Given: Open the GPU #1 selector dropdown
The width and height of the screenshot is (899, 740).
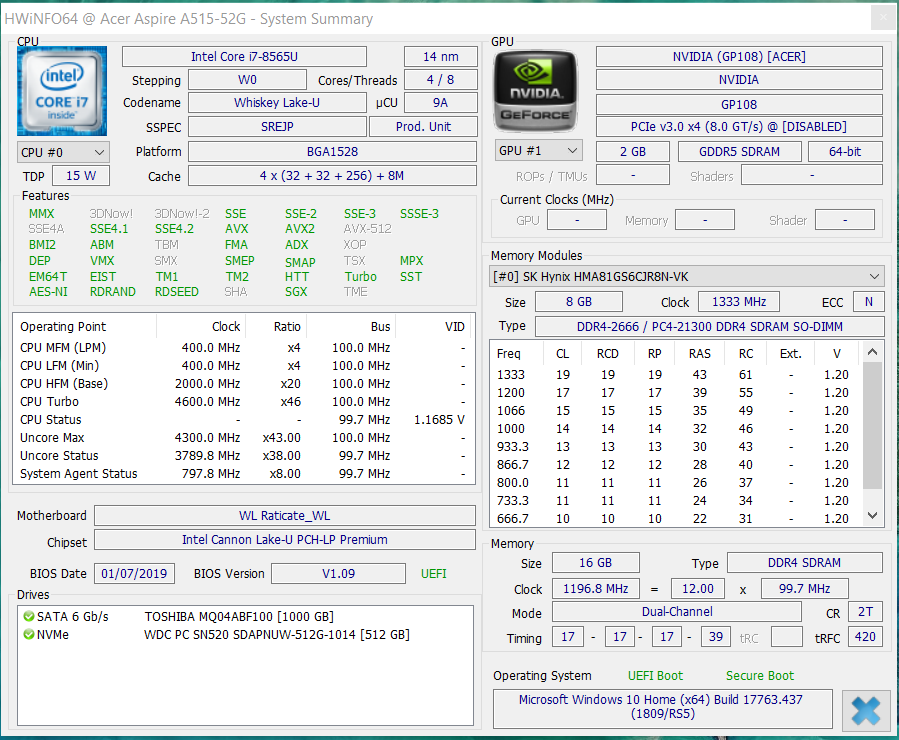Looking at the screenshot, I should tap(538, 151).
